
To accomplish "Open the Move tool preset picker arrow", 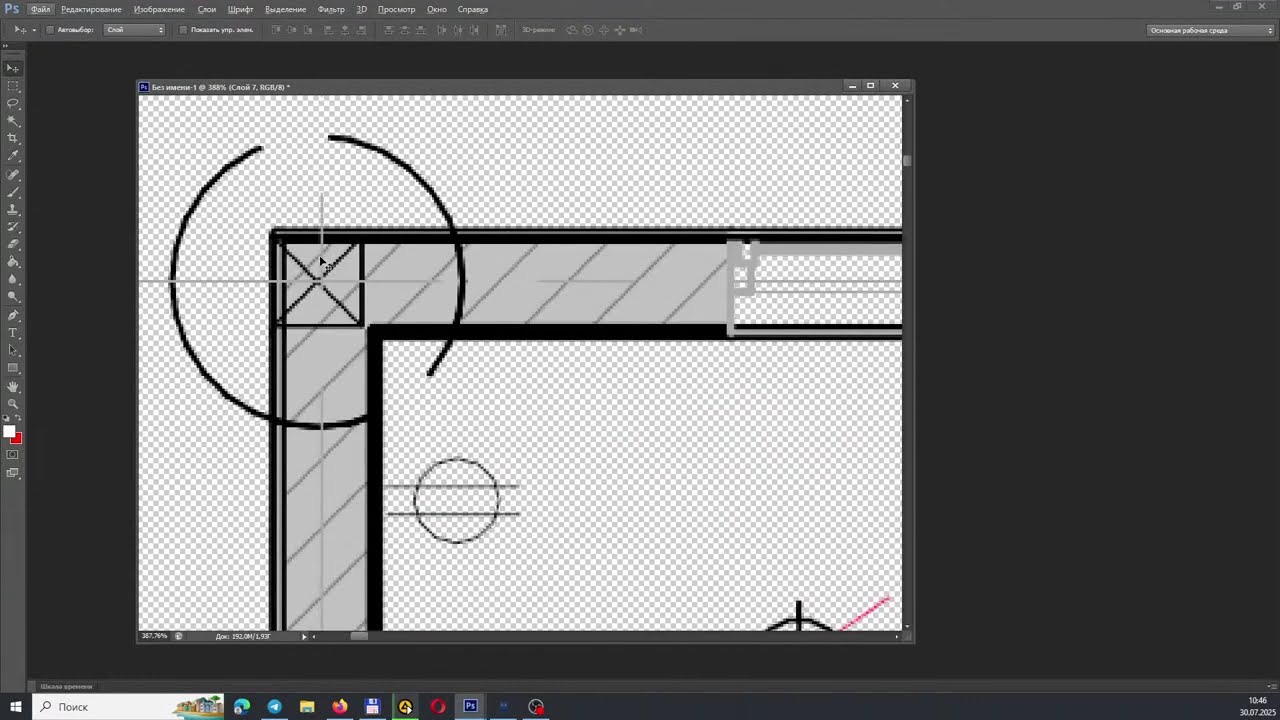I will tap(33, 30).
